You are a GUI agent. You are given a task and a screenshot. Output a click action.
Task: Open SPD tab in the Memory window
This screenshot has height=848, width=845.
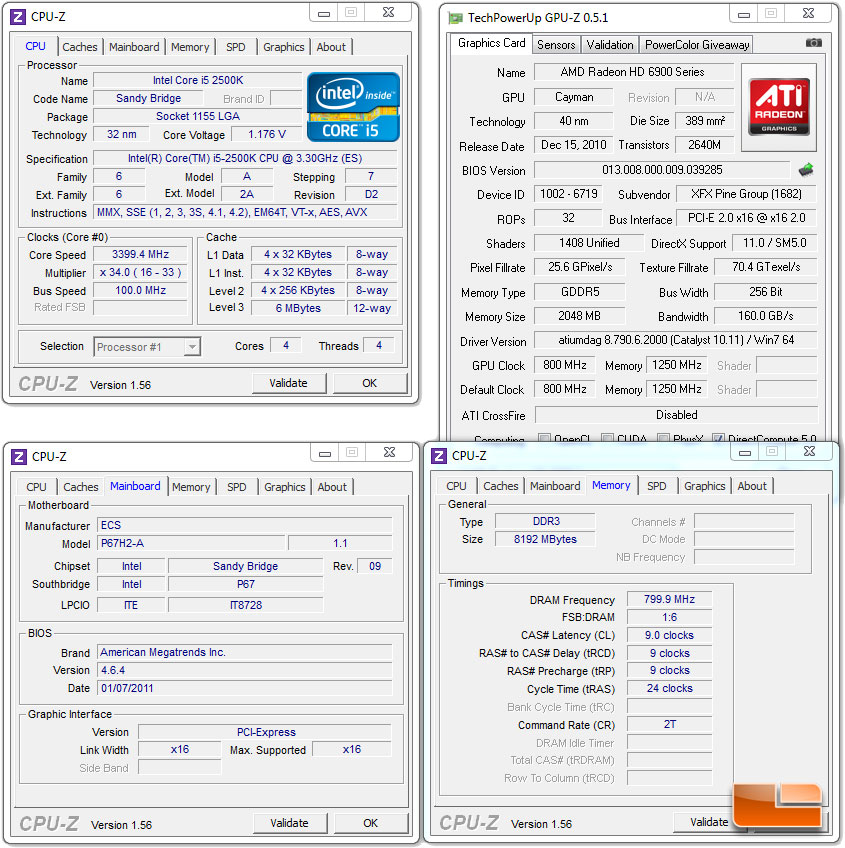click(656, 486)
